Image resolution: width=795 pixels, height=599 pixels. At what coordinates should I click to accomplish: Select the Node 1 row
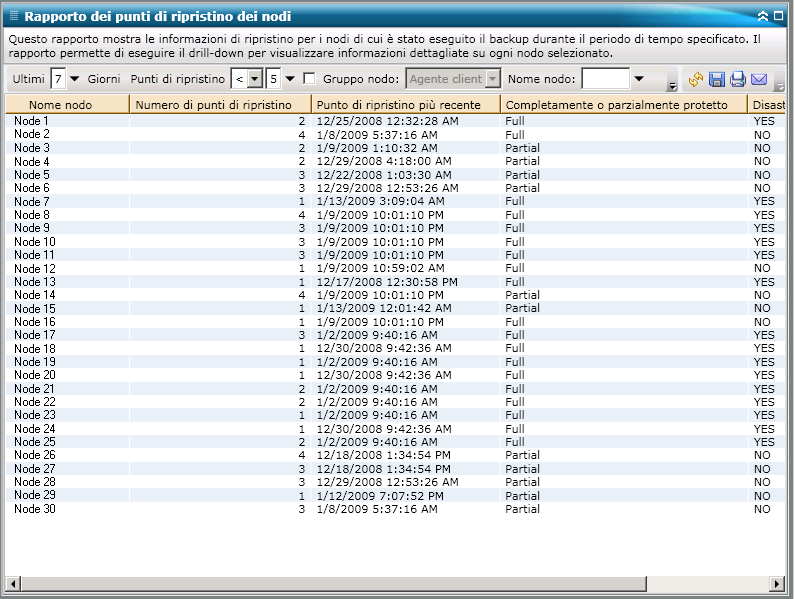395,121
